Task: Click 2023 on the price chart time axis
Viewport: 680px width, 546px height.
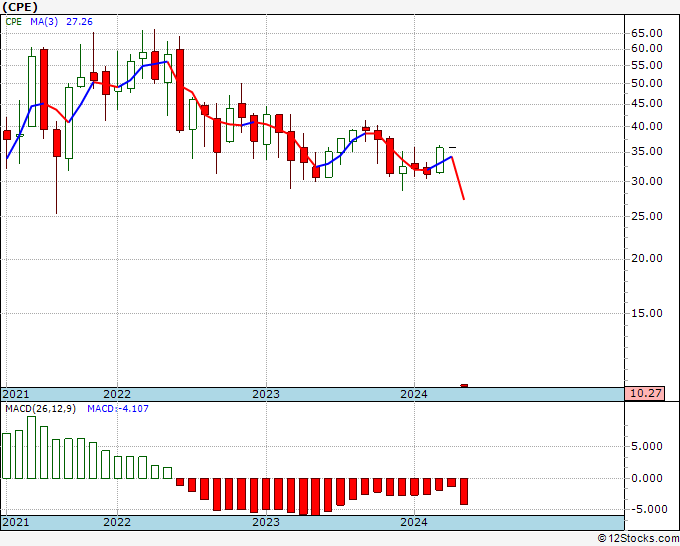Action: (266, 394)
